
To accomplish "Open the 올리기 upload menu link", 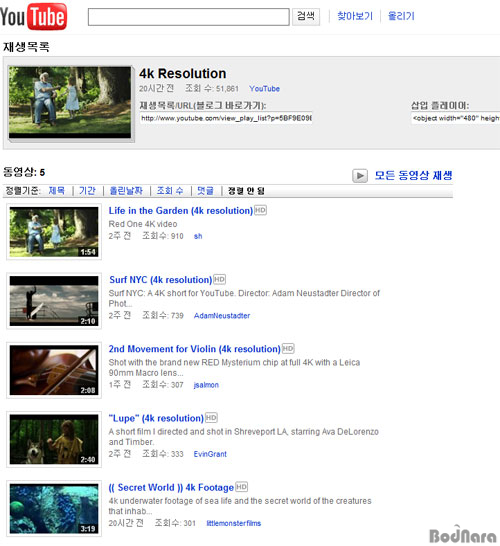I will [401, 16].
